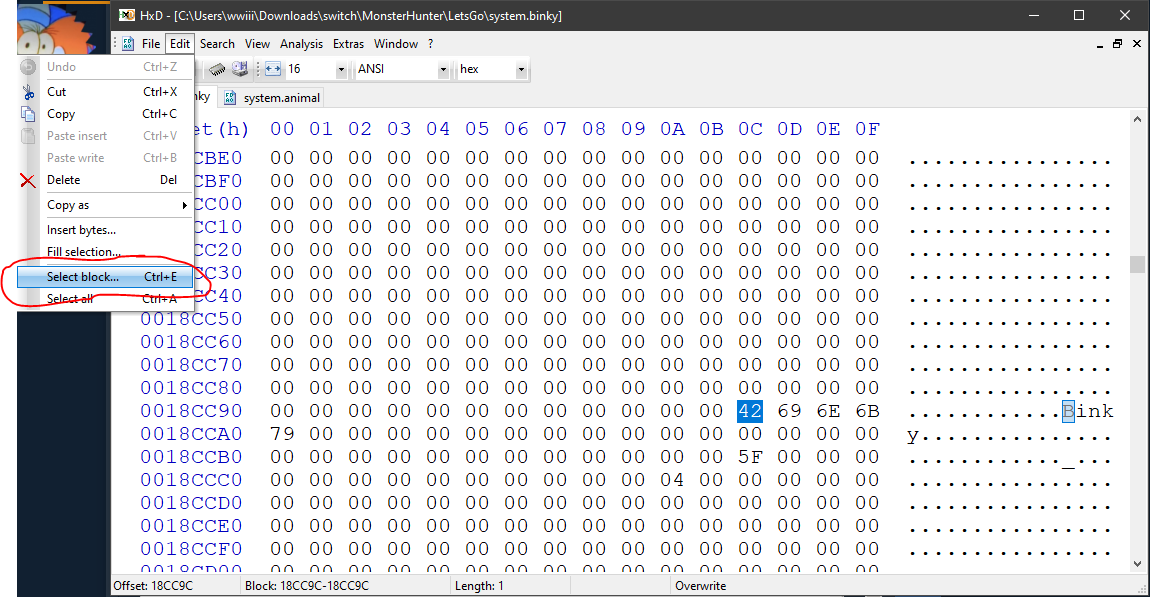Open the ? help menu
The width and height of the screenshot is (1150, 597).
pos(431,44)
